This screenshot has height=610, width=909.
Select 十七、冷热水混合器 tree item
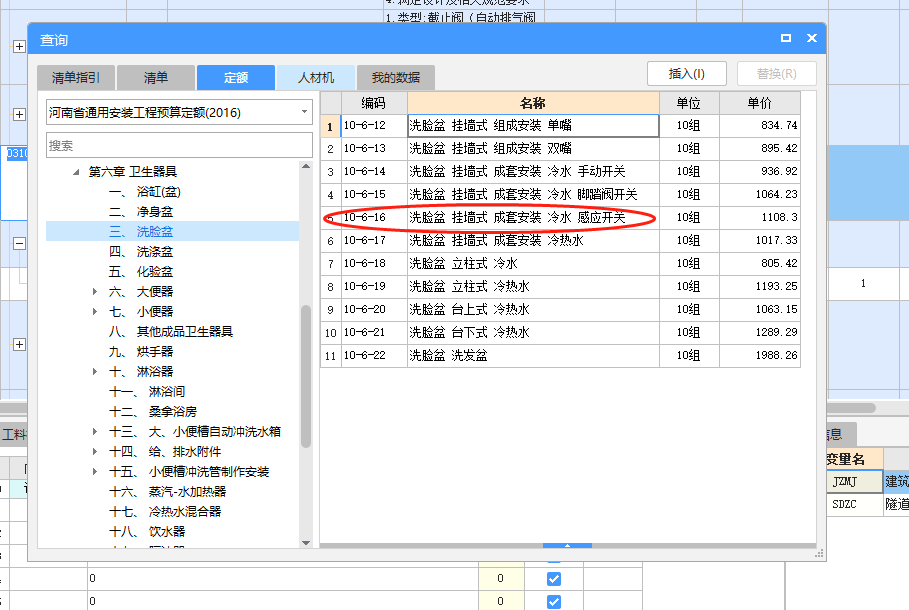pos(165,511)
